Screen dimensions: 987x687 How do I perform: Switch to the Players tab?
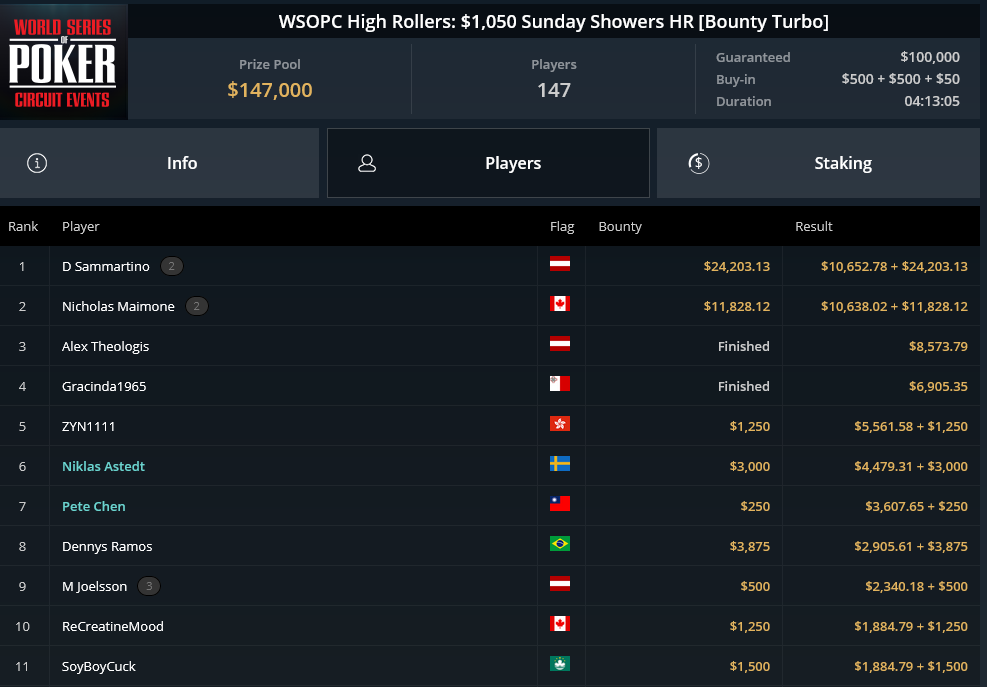488,163
